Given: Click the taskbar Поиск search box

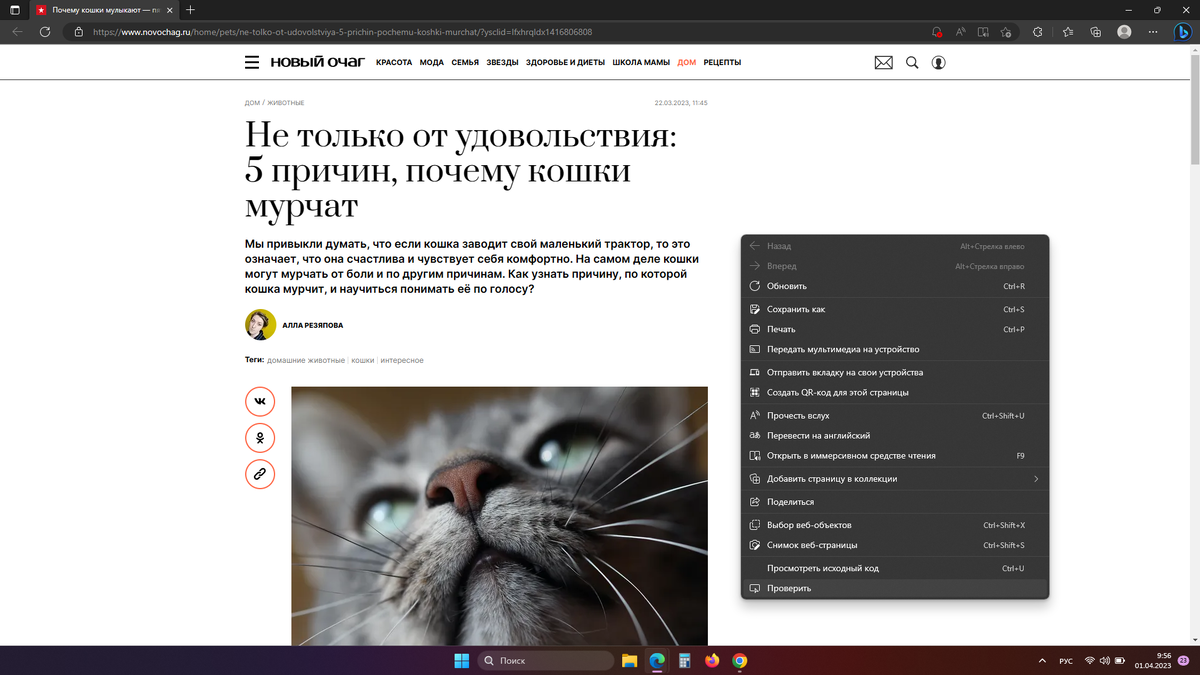Looking at the screenshot, I should click(544, 660).
